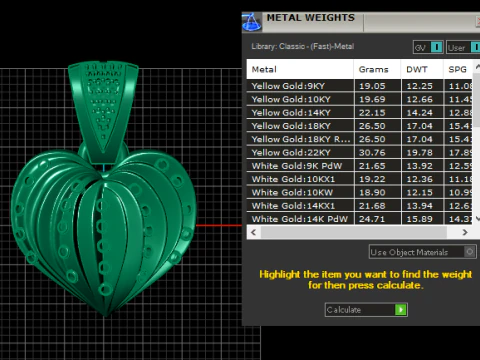Toggle the User library switch
Screen dimensions: 480x360
pyautogui.click(x=463, y=47)
